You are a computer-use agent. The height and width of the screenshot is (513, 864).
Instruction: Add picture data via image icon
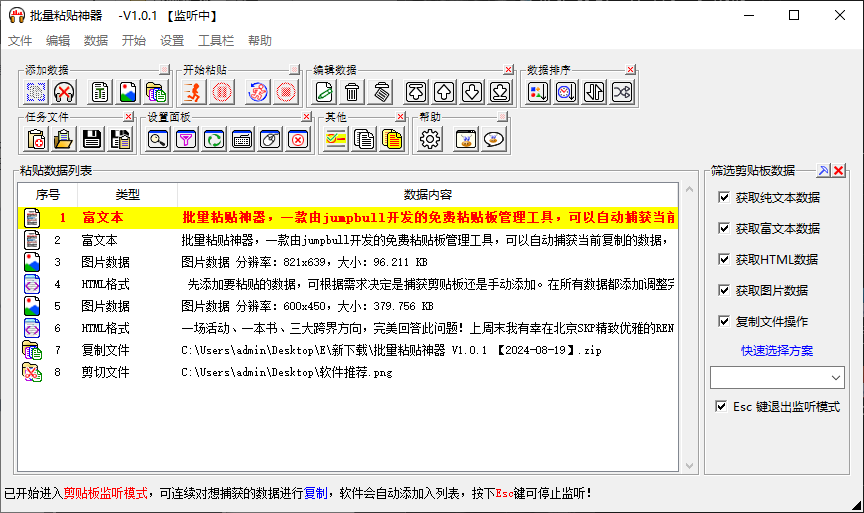[128, 92]
